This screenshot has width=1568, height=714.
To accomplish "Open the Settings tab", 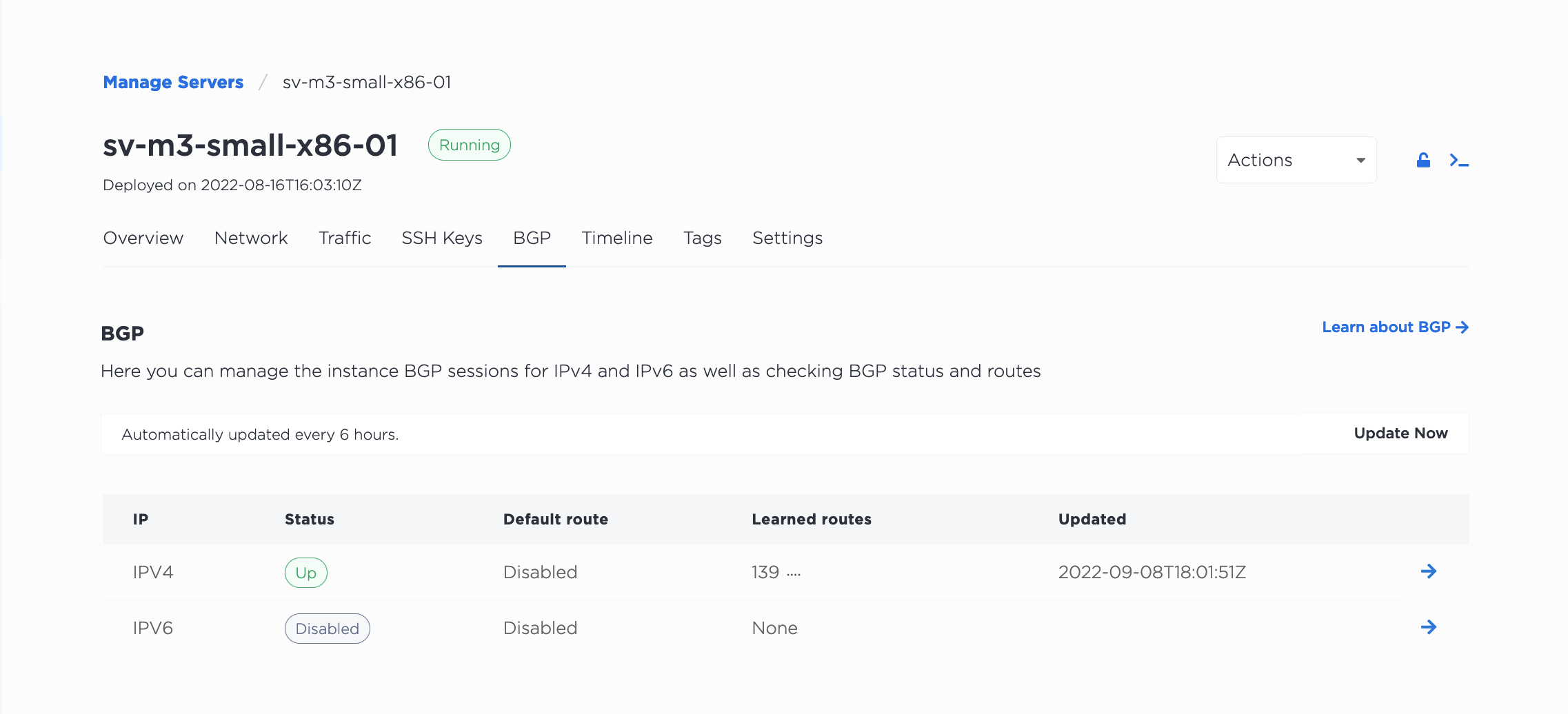I will (x=787, y=238).
